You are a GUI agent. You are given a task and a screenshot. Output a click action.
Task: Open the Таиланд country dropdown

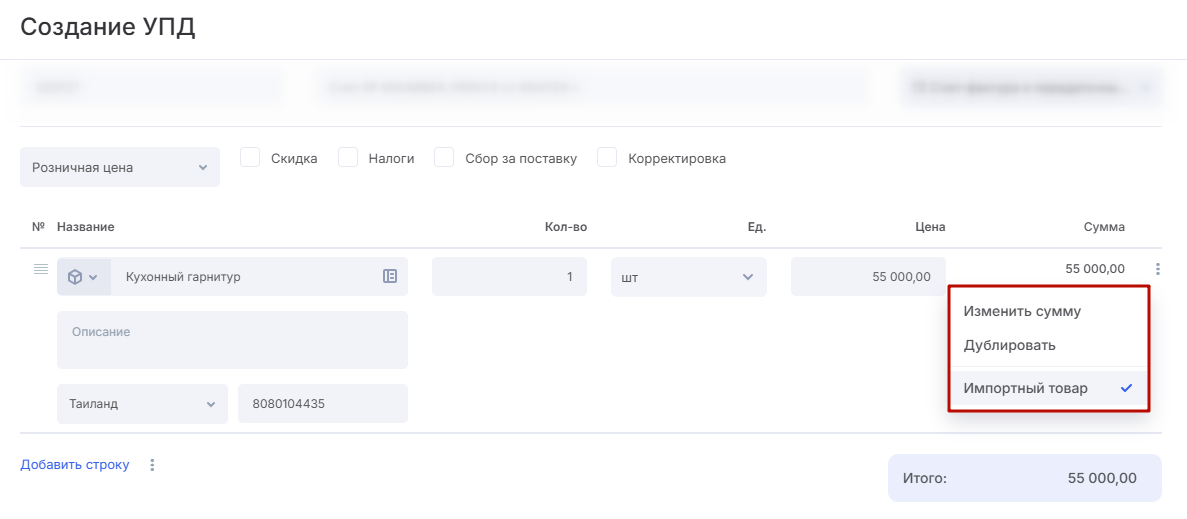[142, 404]
